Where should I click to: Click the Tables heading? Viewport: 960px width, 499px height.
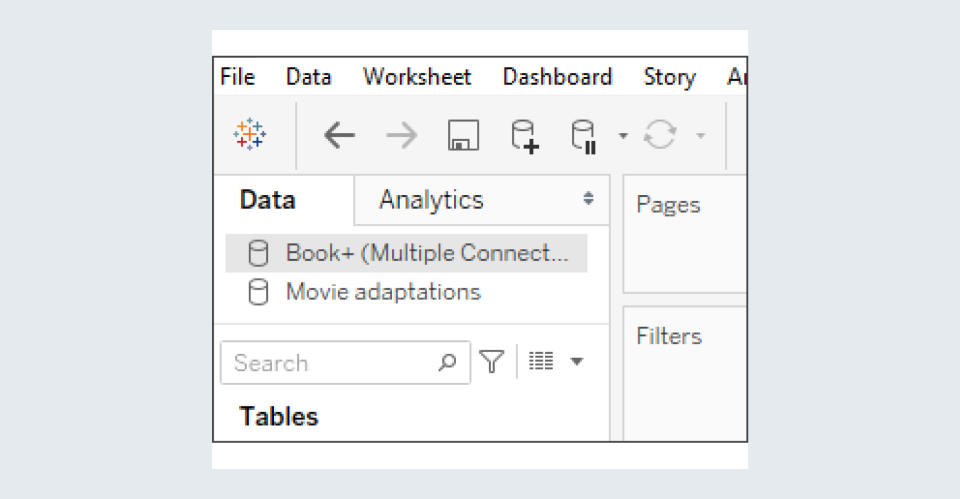(279, 416)
